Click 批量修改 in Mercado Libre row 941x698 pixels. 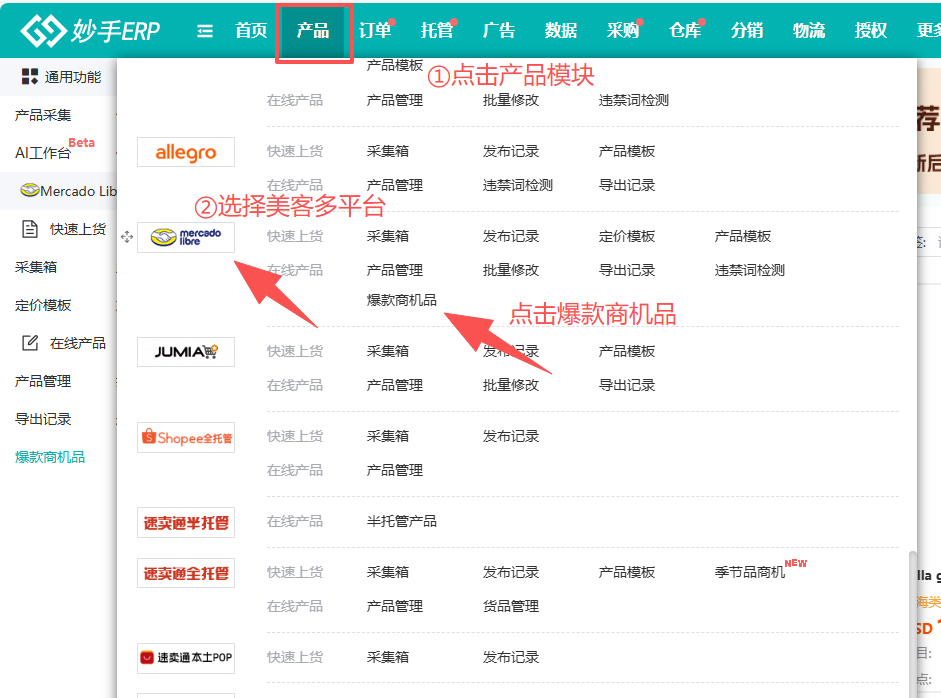point(511,270)
